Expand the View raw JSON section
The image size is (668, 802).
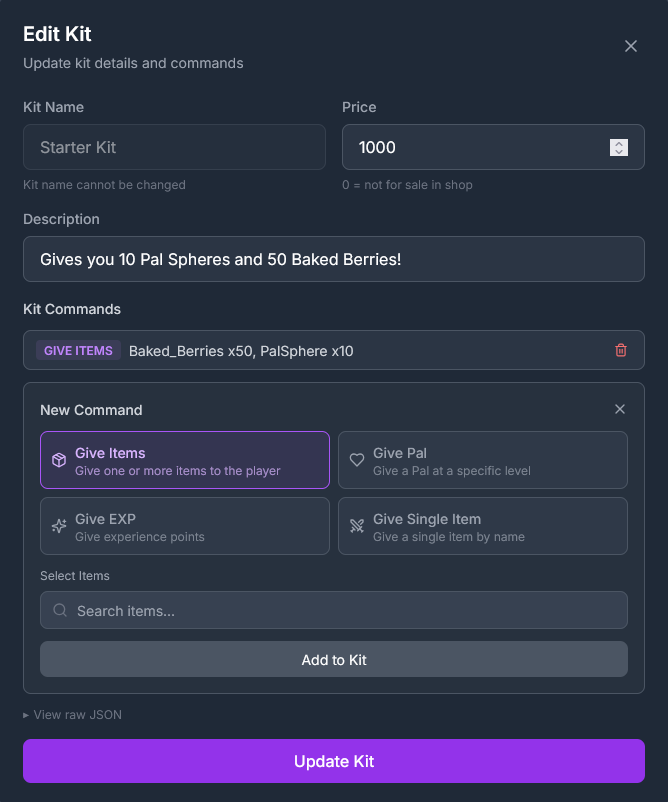pyautogui.click(x=73, y=714)
